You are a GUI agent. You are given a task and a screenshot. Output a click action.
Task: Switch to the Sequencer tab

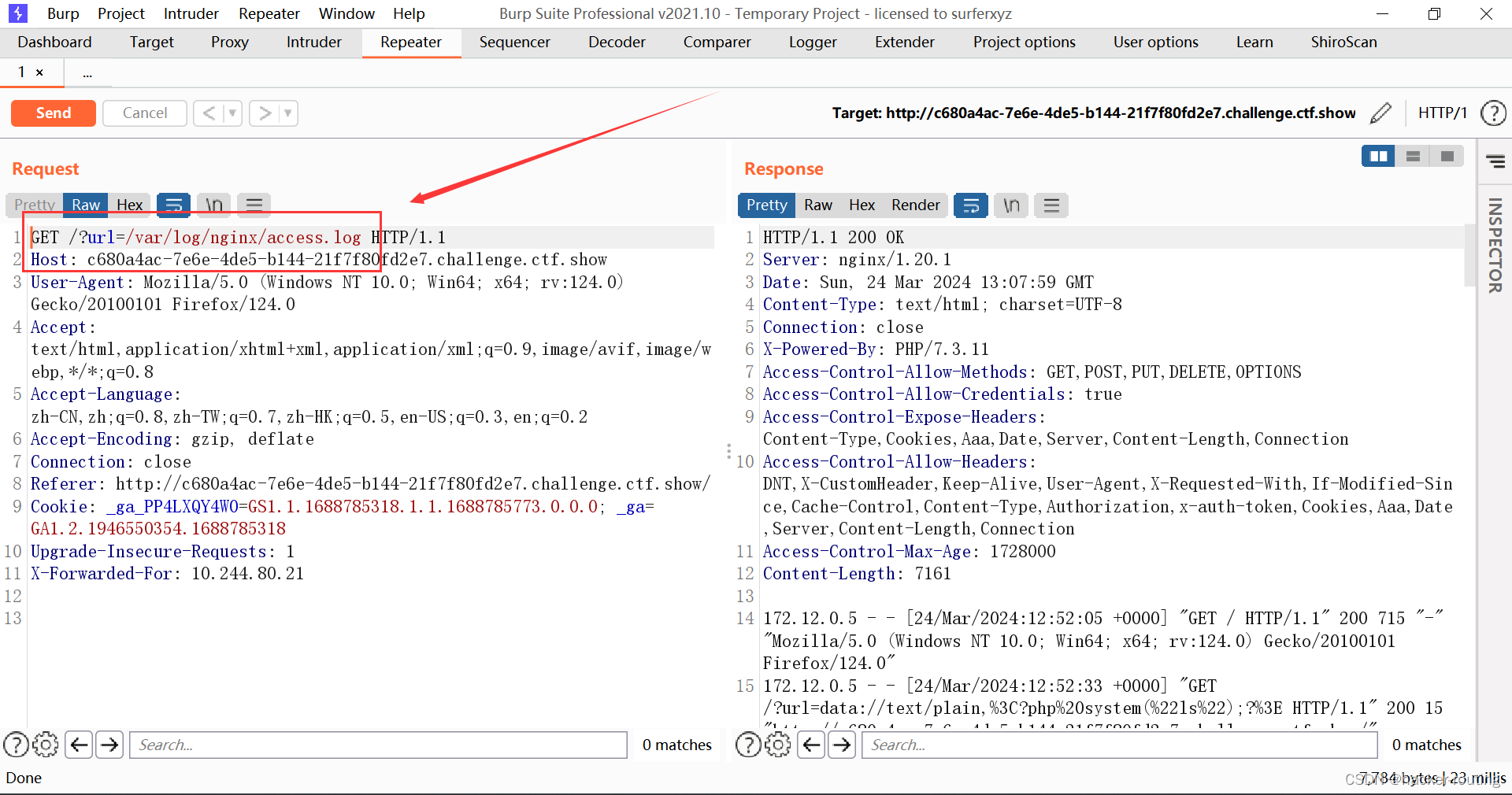(x=515, y=43)
